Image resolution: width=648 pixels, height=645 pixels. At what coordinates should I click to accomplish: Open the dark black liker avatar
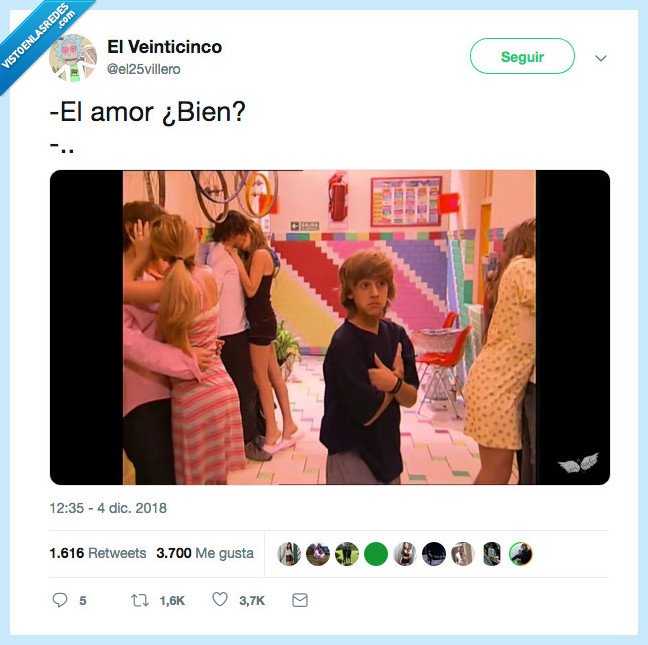[x=434, y=554]
